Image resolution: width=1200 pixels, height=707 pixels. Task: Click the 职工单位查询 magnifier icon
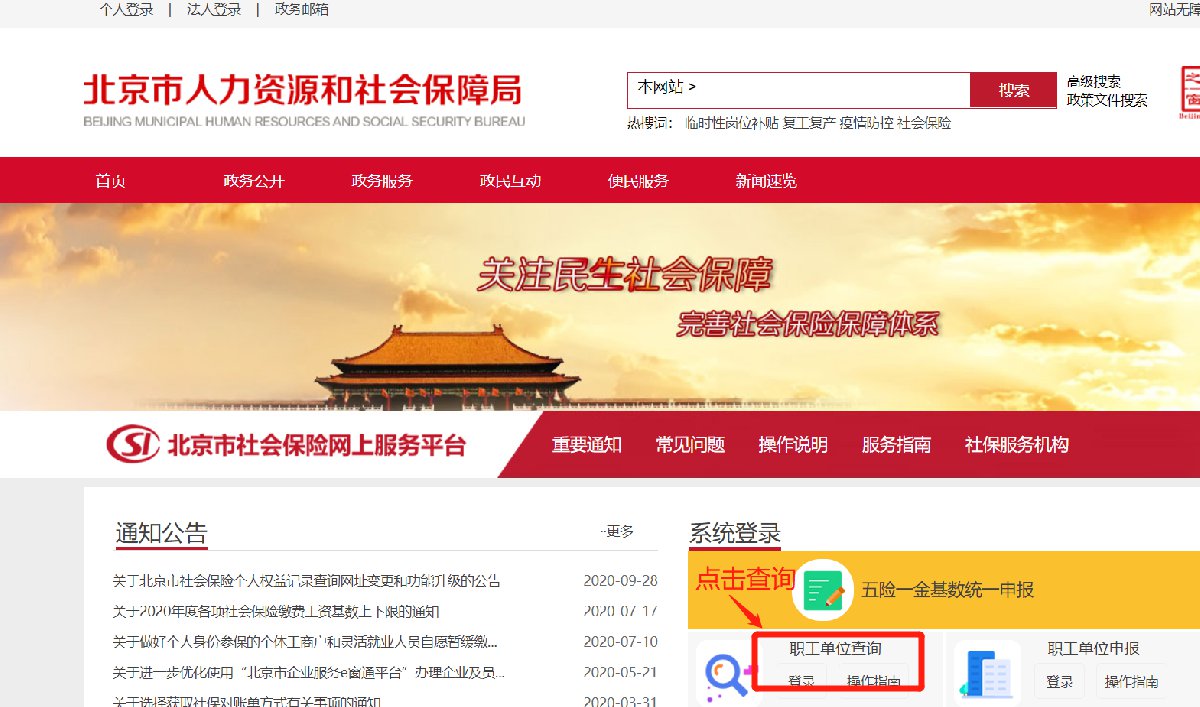pyautogui.click(x=727, y=675)
